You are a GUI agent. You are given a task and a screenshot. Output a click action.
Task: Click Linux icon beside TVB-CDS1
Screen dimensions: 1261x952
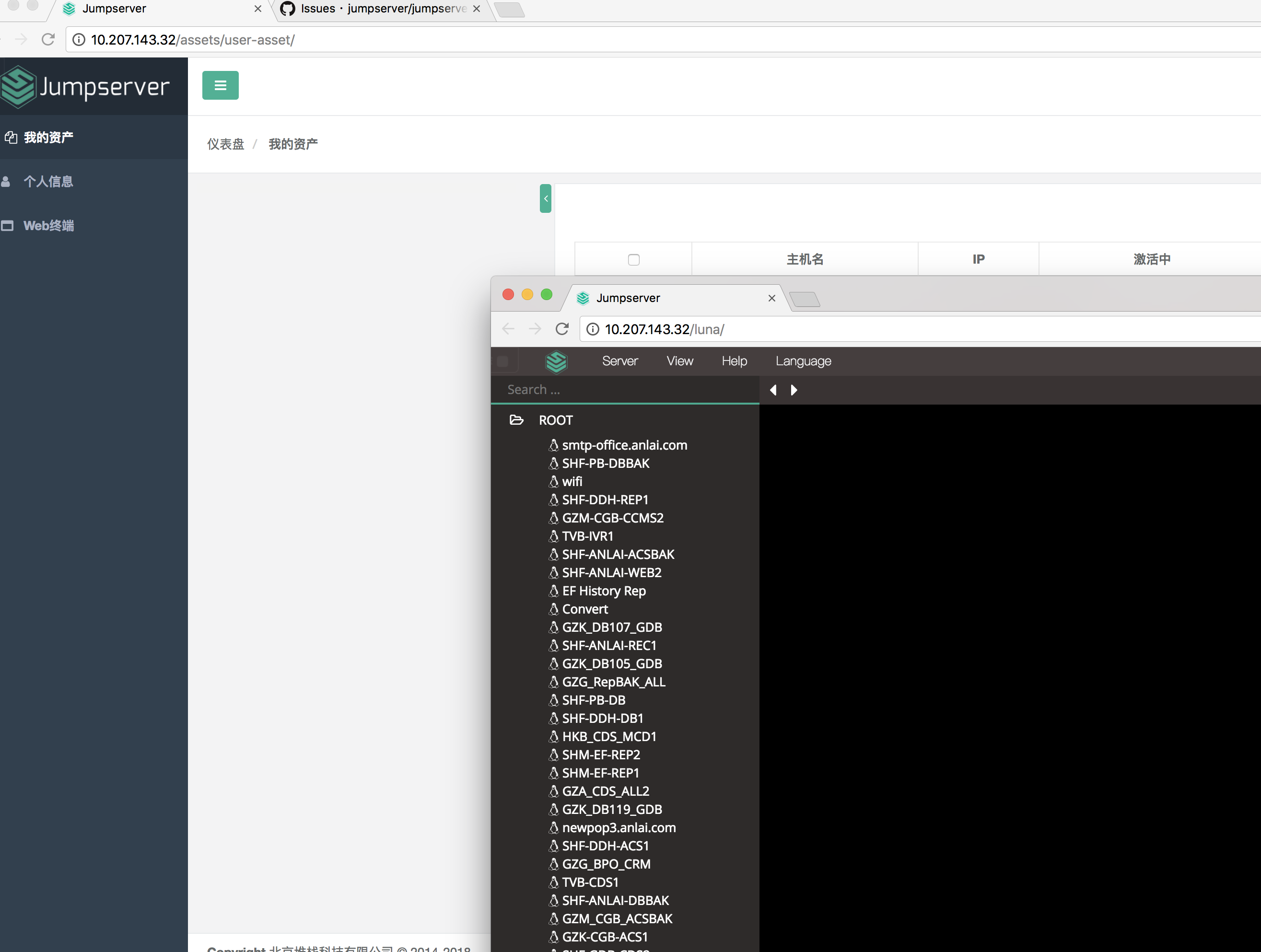pyautogui.click(x=553, y=882)
